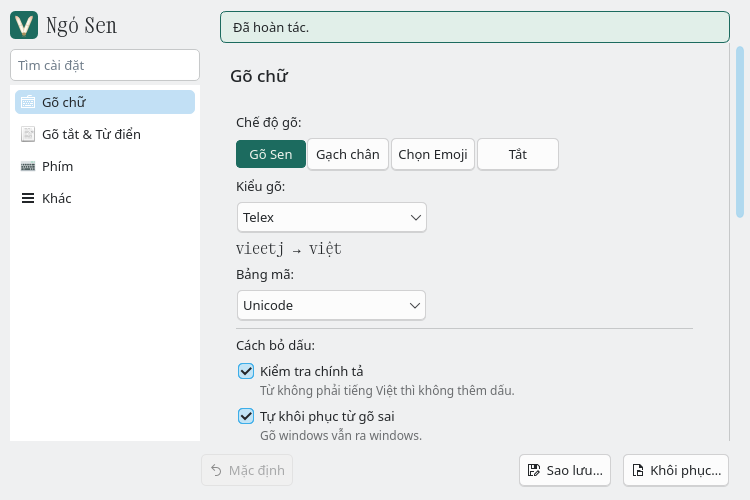
Task: Open the Telex typing style dropdown
Action: 331,217
